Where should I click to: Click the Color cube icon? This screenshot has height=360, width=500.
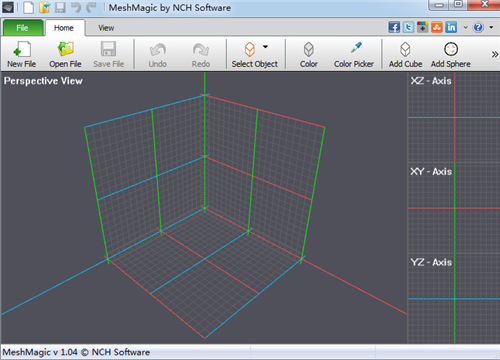click(309, 50)
